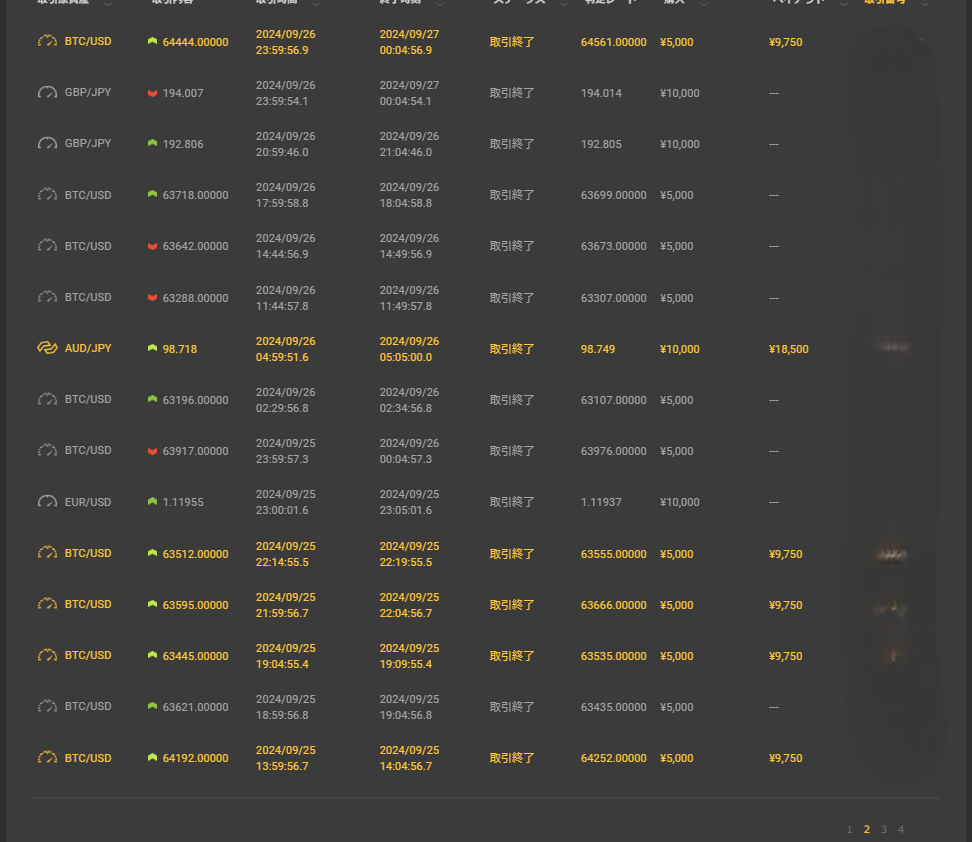Select the 63555.00000 judgment rate cell
The image size is (972, 842).
pyautogui.click(x=613, y=554)
